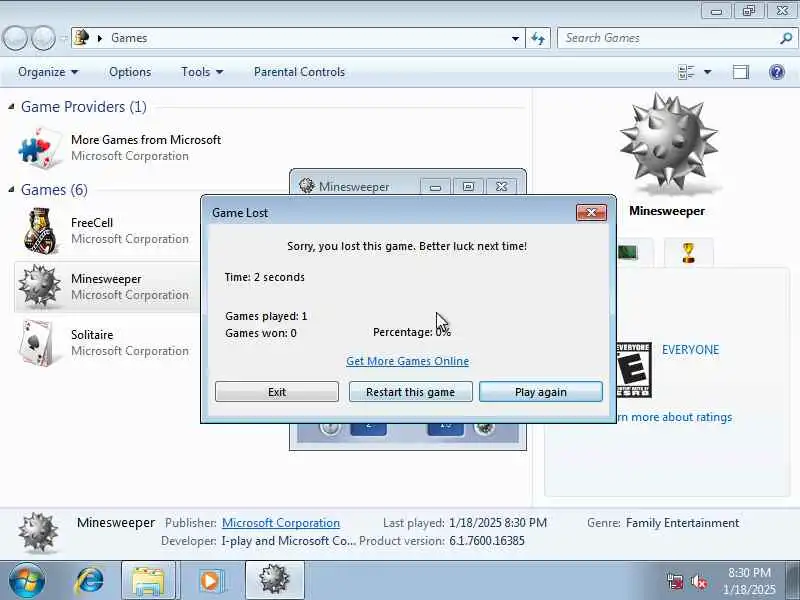Screen dimensions: 800x600
Task: Click the taskbar clock showing 8:30 PM
Action: click(749, 581)
